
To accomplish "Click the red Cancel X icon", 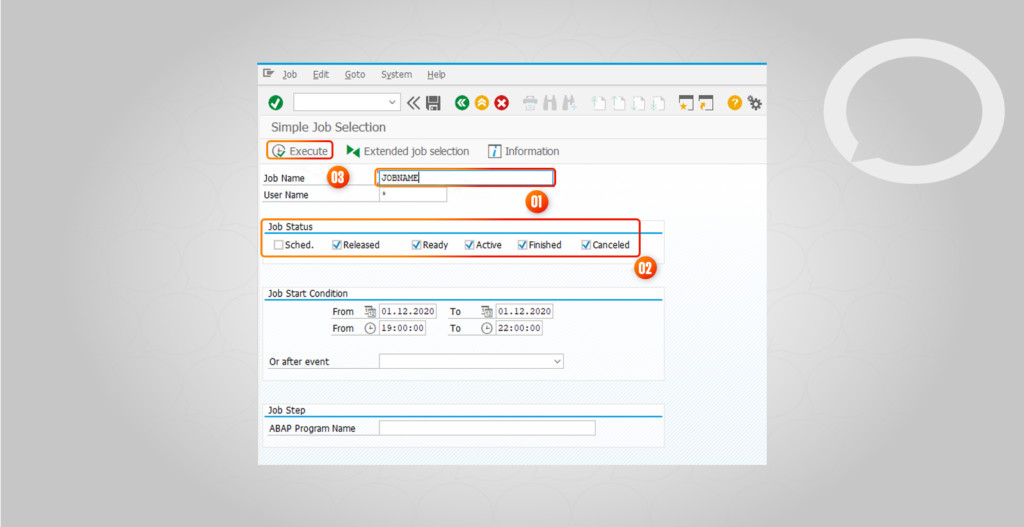I will point(501,103).
